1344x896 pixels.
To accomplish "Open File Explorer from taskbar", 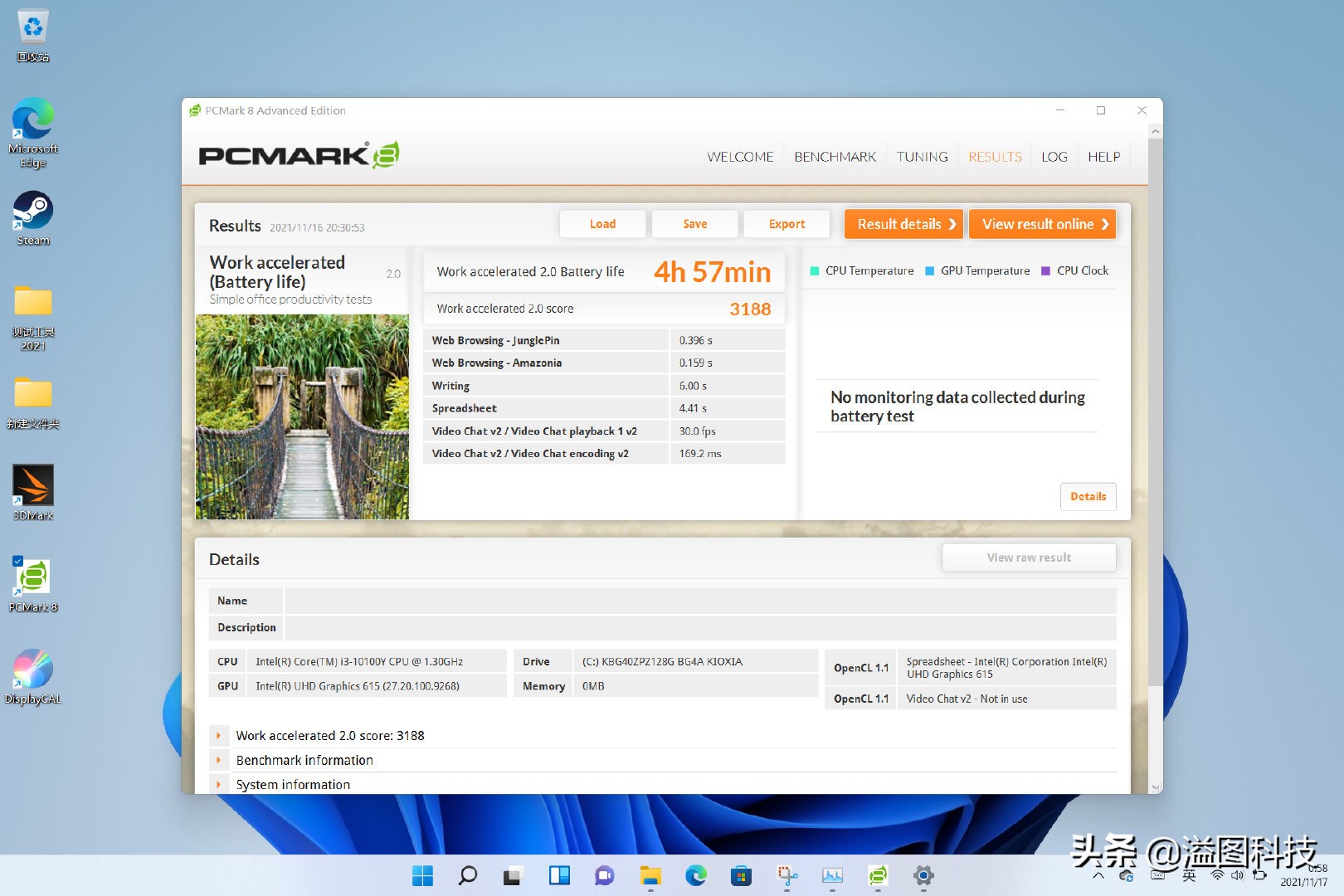I will pyautogui.click(x=650, y=875).
